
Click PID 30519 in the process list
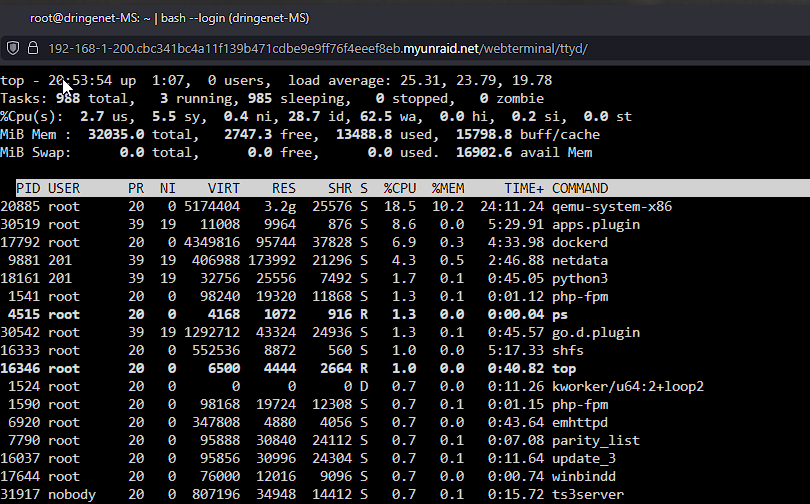(20, 225)
